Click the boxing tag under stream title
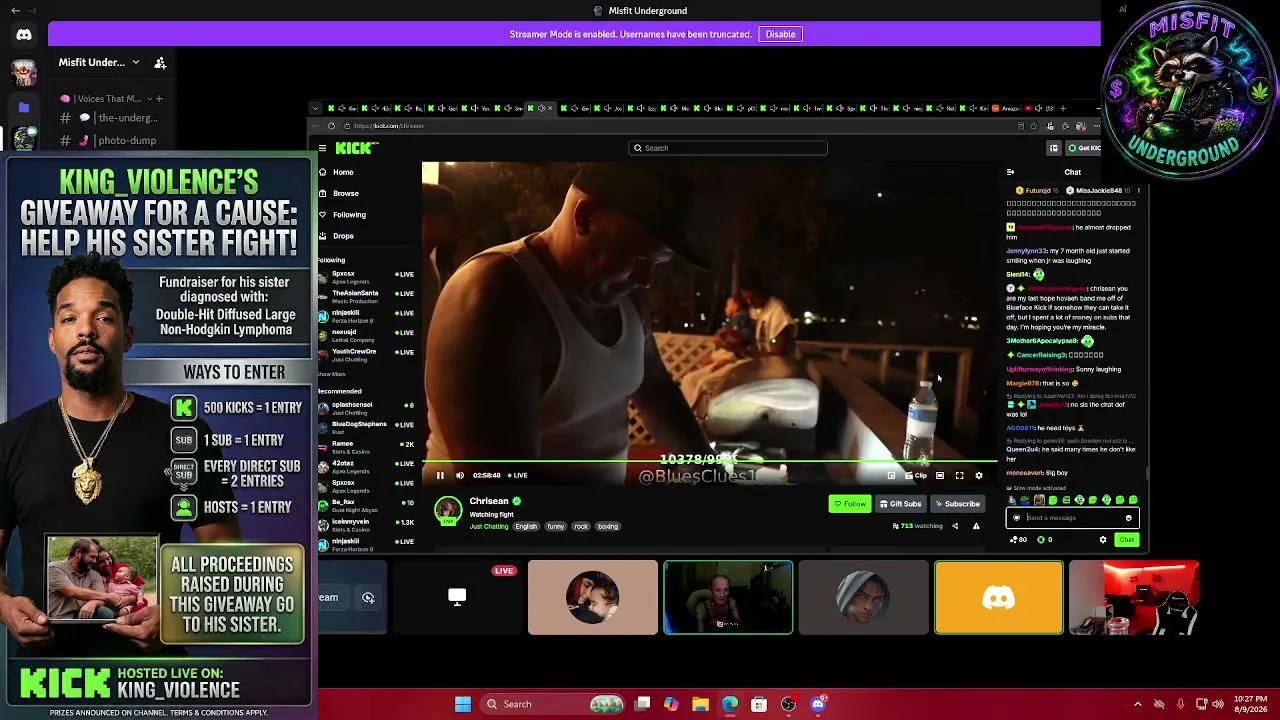The width and height of the screenshot is (1280, 720). pyautogui.click(x=608, y=527)
